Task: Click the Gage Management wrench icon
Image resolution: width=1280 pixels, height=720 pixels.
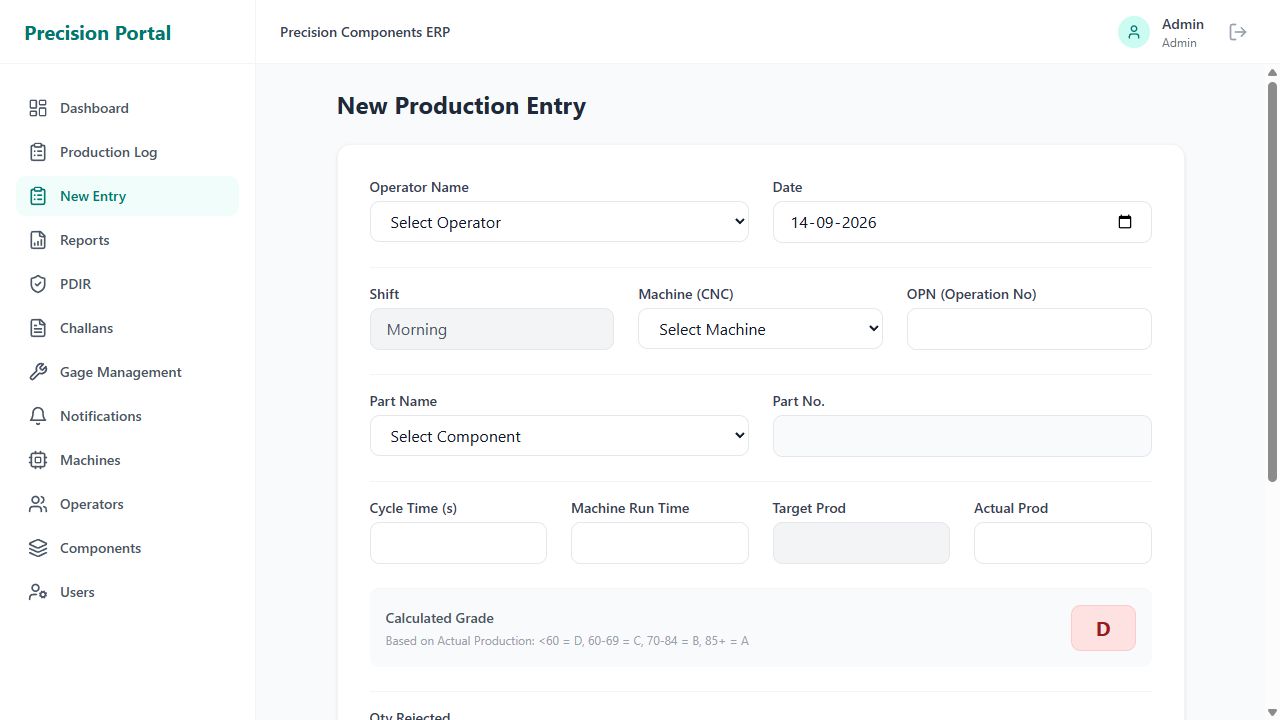Action: point(38,372)
